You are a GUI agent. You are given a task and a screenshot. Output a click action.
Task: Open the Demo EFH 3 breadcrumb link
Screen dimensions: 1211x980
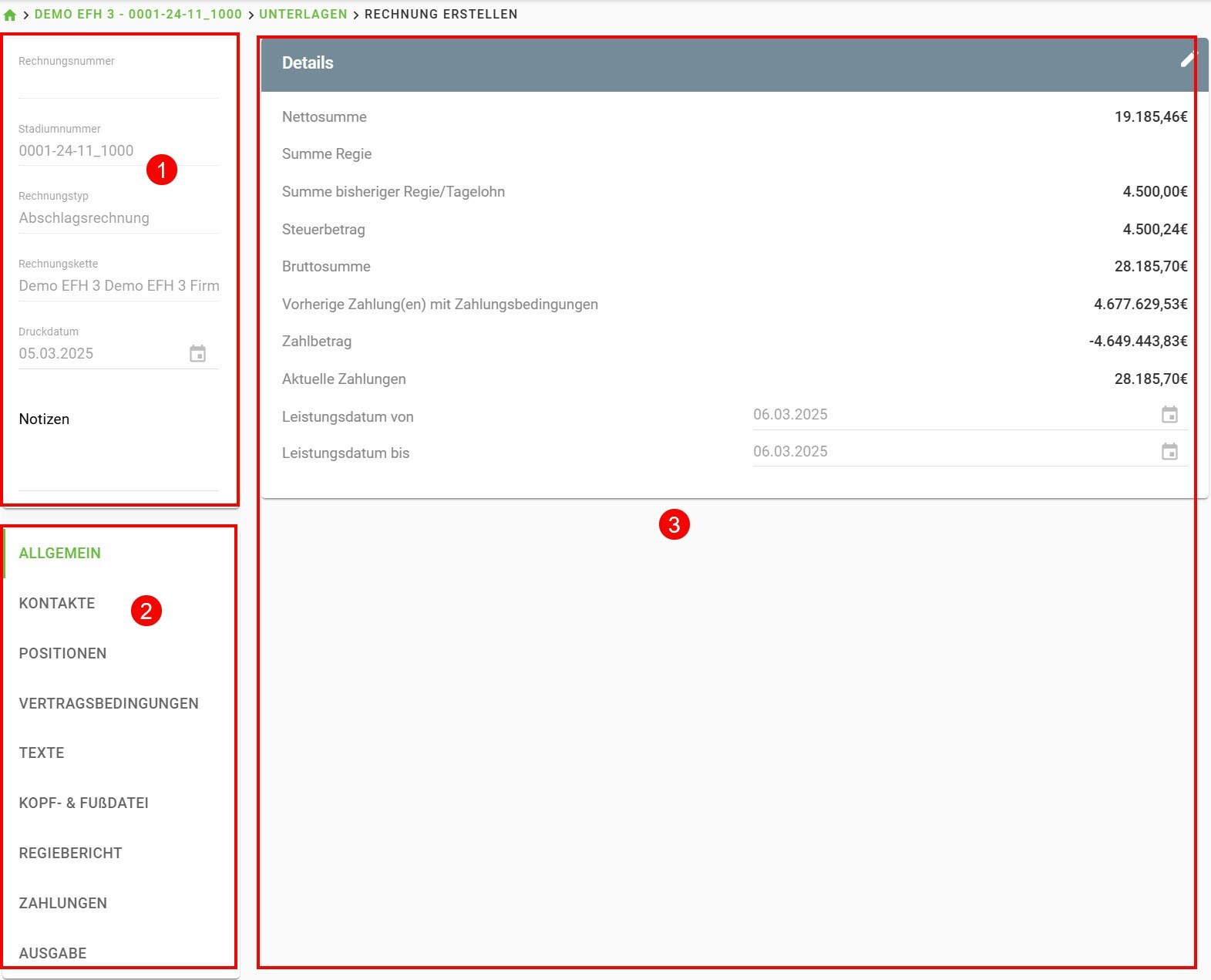click(138, 15)
